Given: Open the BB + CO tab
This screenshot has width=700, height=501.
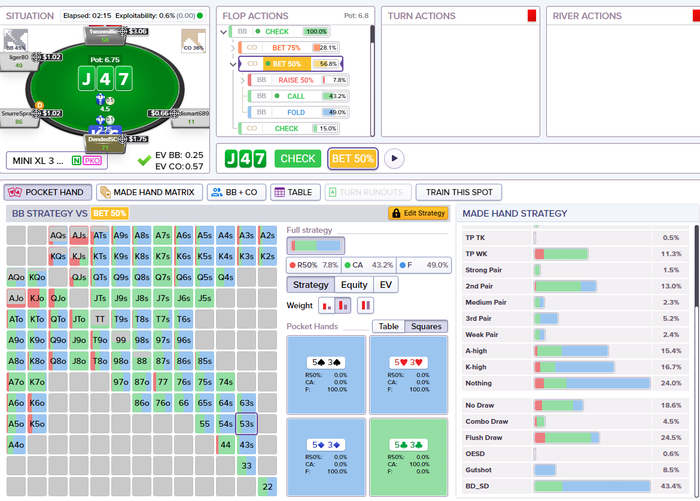Looking at the screenshot, I should click(x=236, y=192).
